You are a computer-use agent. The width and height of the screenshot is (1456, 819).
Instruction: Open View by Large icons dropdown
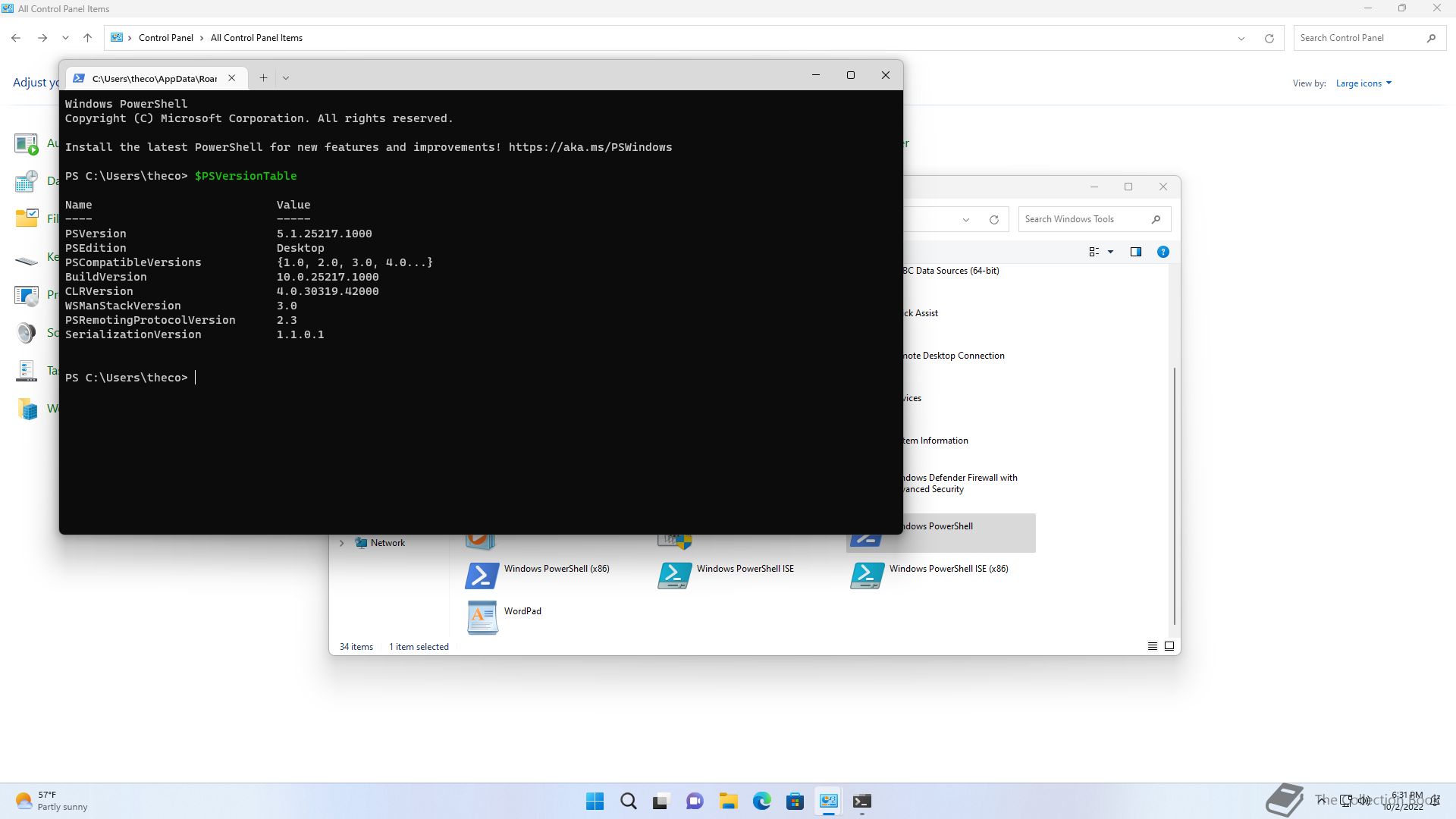[1363, 83]
